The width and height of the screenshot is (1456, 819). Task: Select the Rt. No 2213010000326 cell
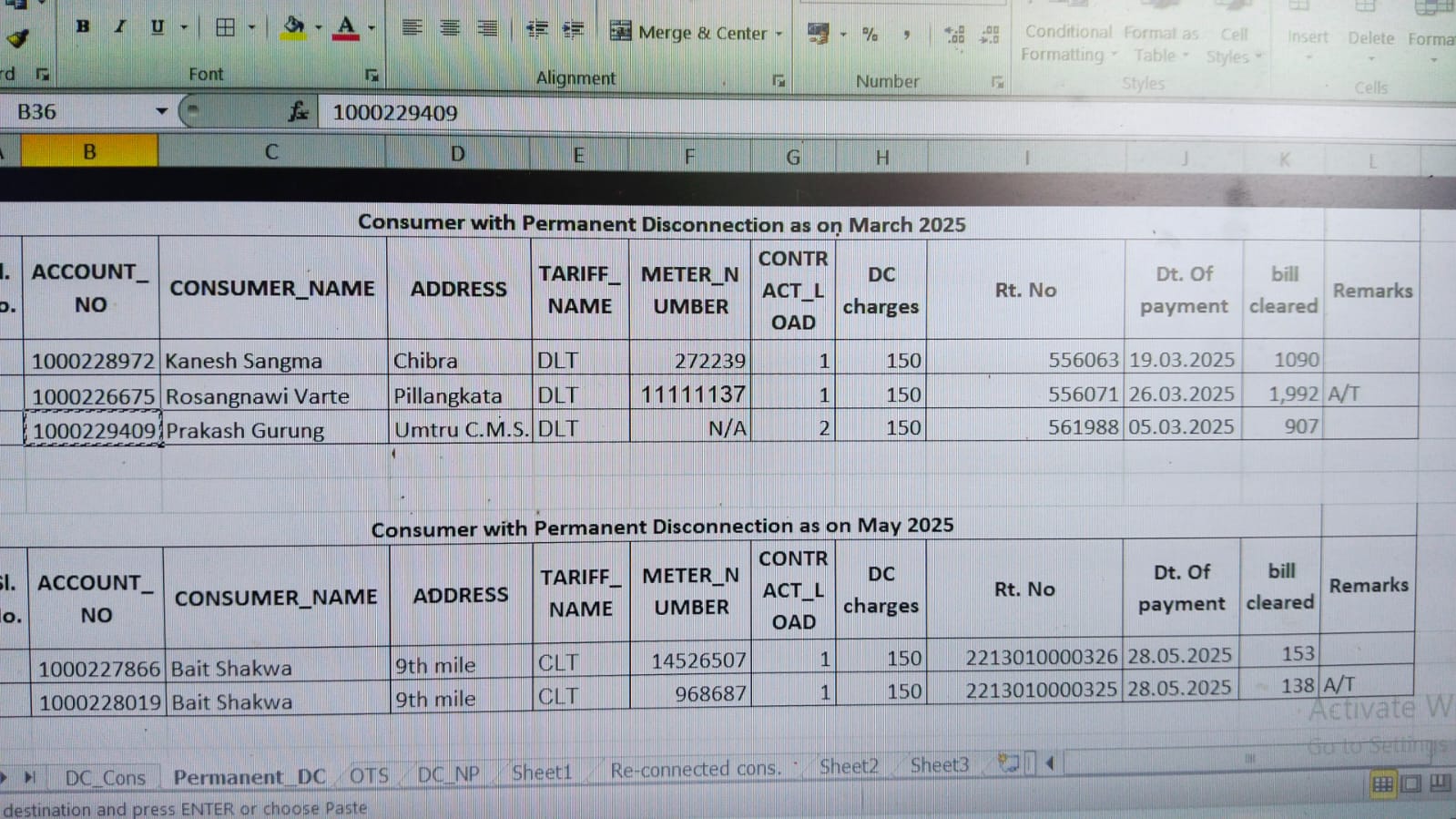point(1026,657)
